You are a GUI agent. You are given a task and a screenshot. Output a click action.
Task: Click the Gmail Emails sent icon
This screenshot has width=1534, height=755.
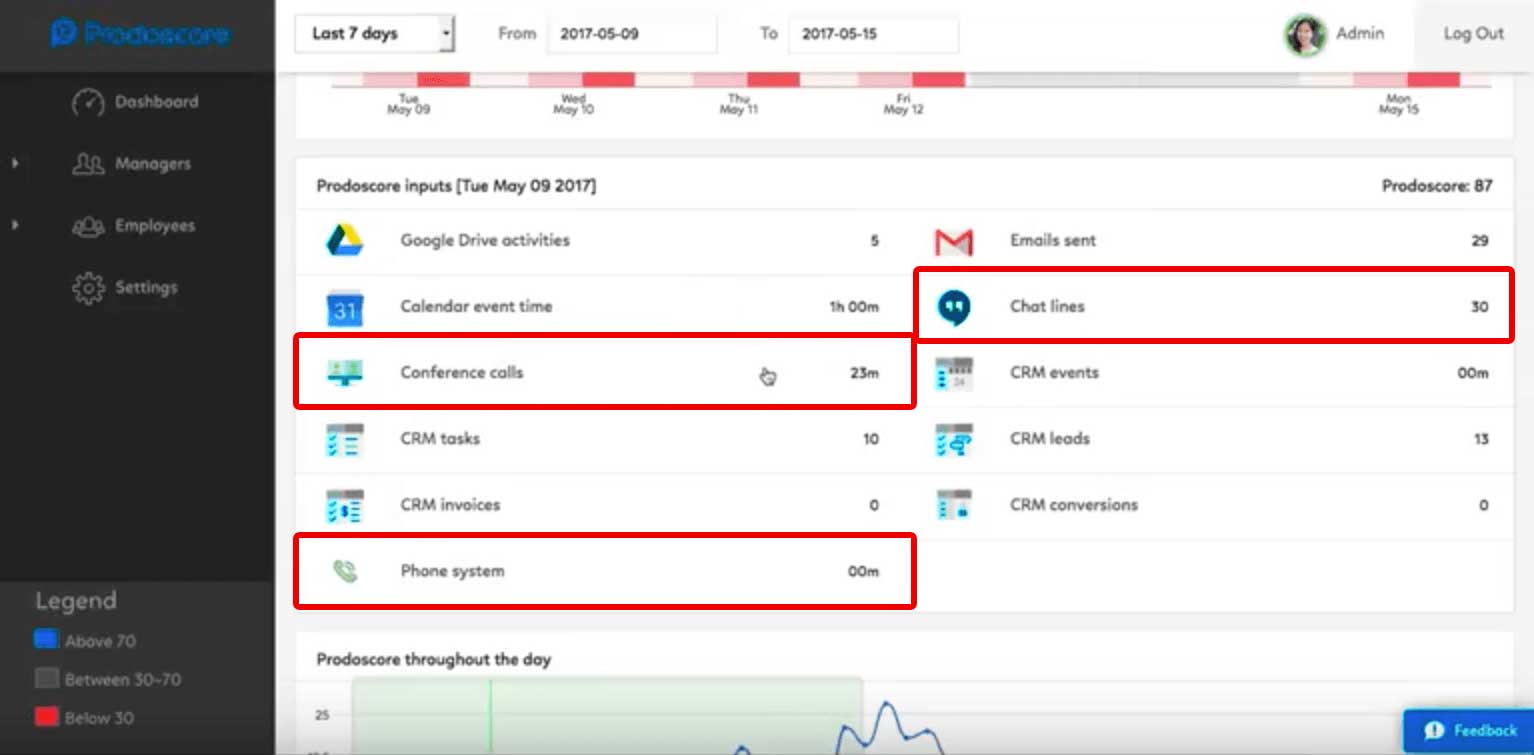[x=953, y=241]
